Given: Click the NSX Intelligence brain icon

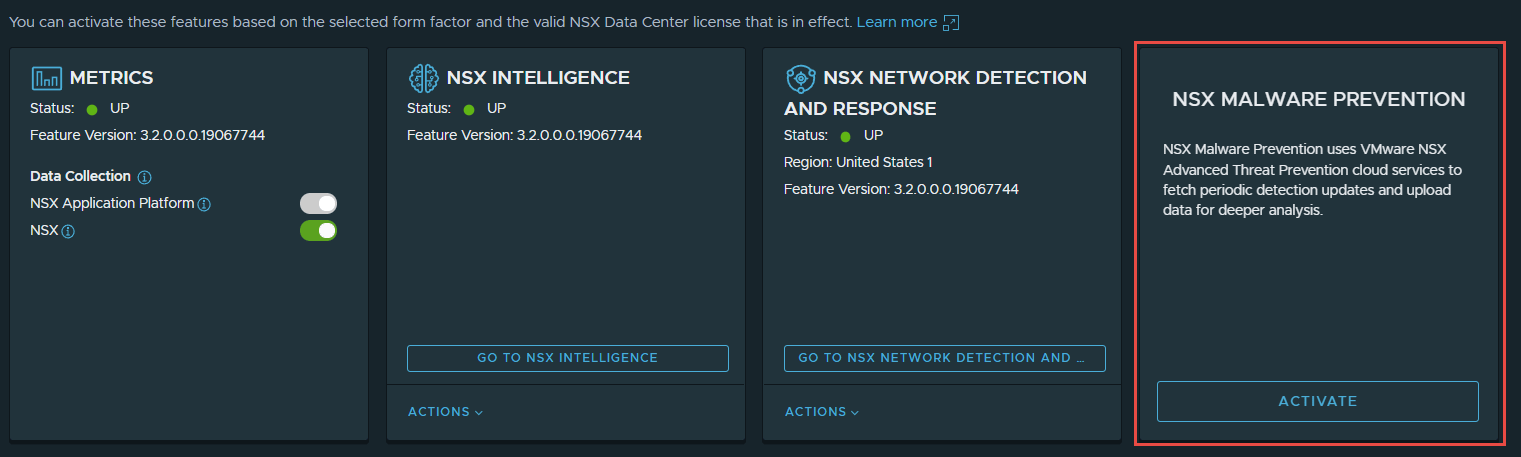Looking at the screenshot, I should pos(424,78).
